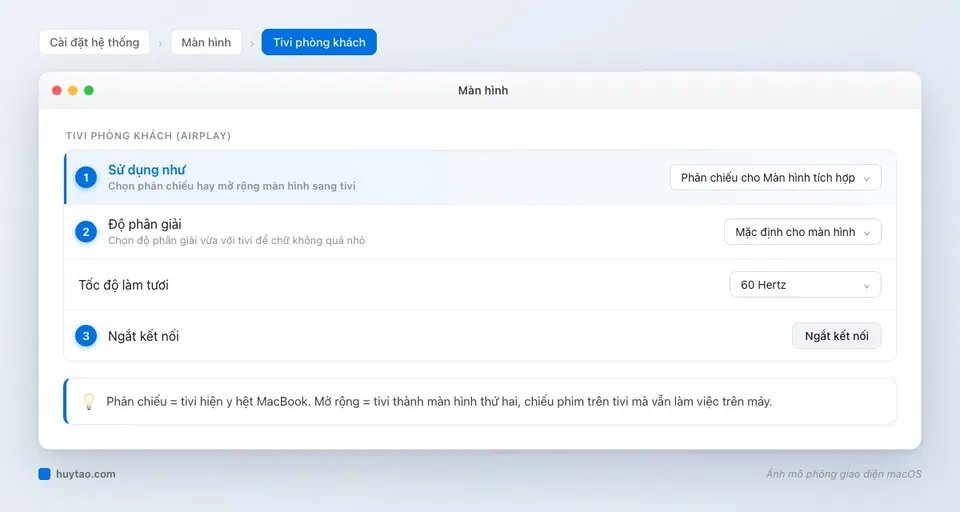
Task: Open the 'Cài đặt hệ thống' breadcrumb
Action: (x=94, y=42)
